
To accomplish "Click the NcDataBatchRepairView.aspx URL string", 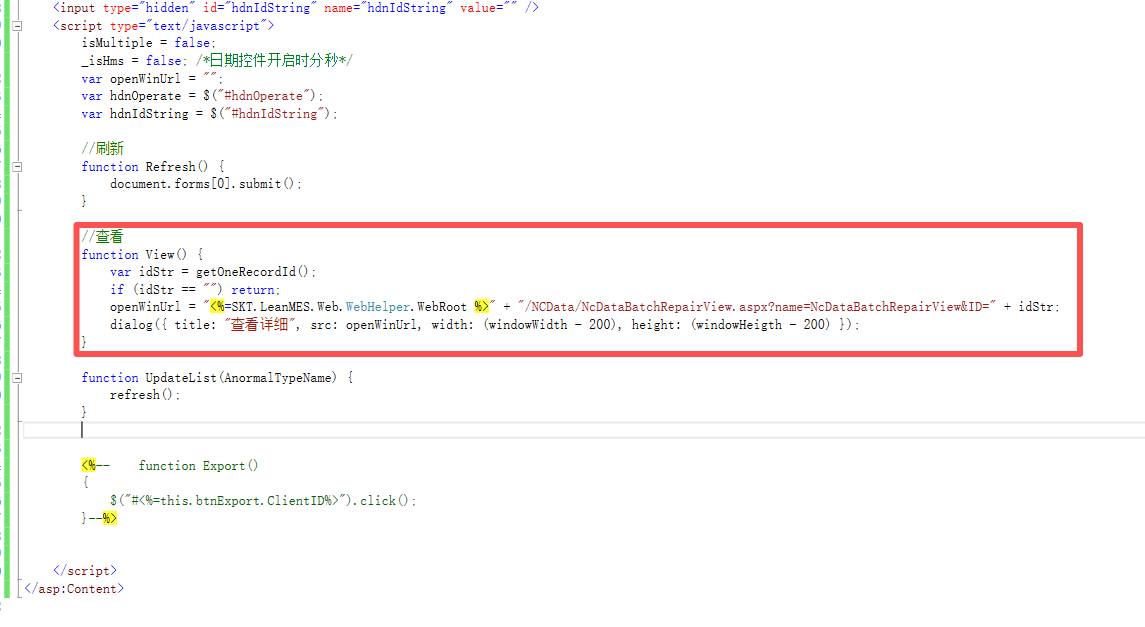I will pos(757,307).
